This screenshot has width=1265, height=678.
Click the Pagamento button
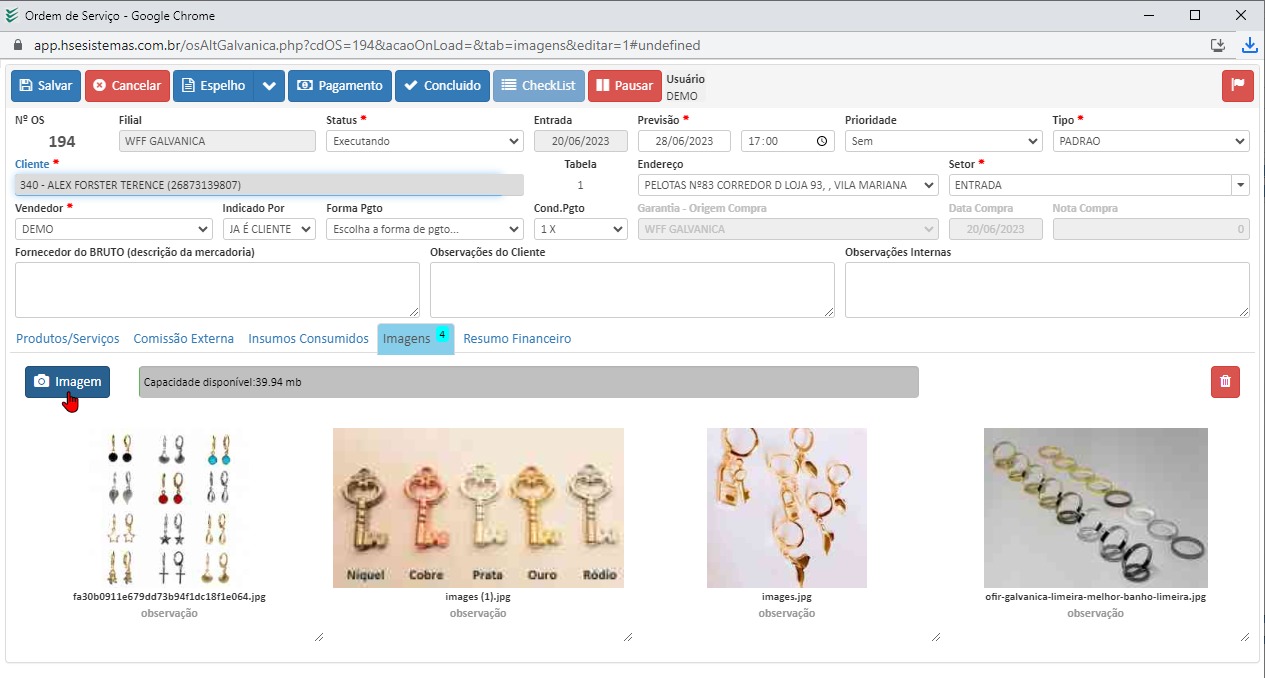pos(340,85)
